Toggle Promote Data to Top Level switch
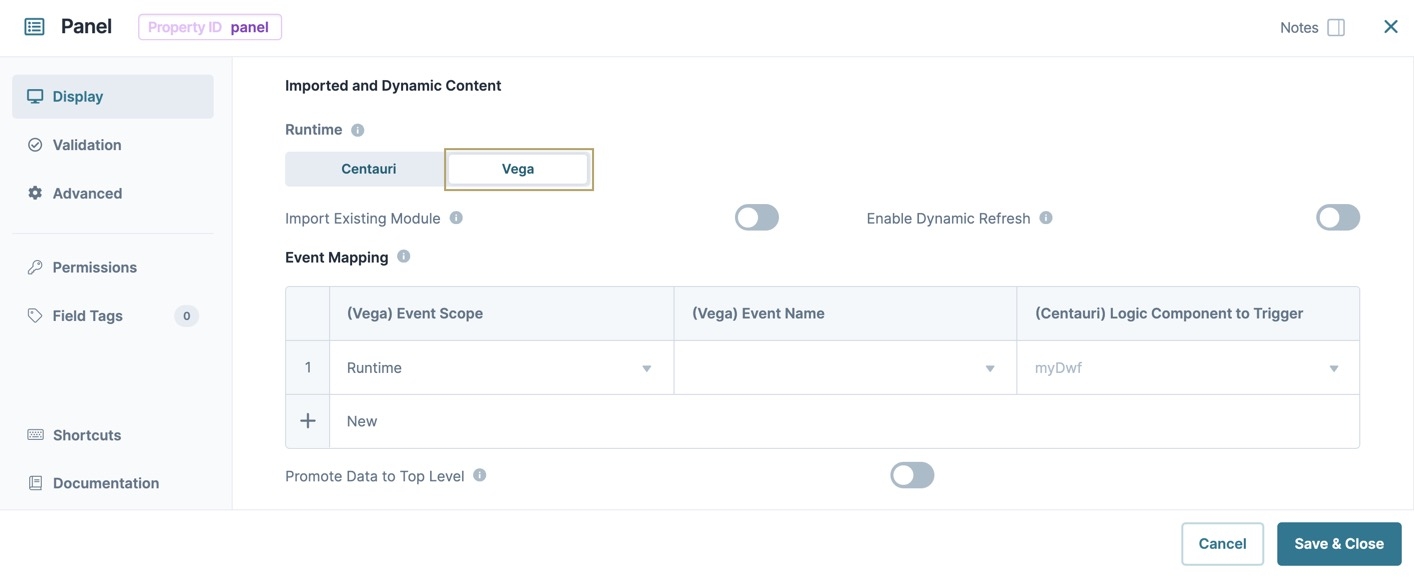Screen dimensions: 1414x580 pos(912,475)
